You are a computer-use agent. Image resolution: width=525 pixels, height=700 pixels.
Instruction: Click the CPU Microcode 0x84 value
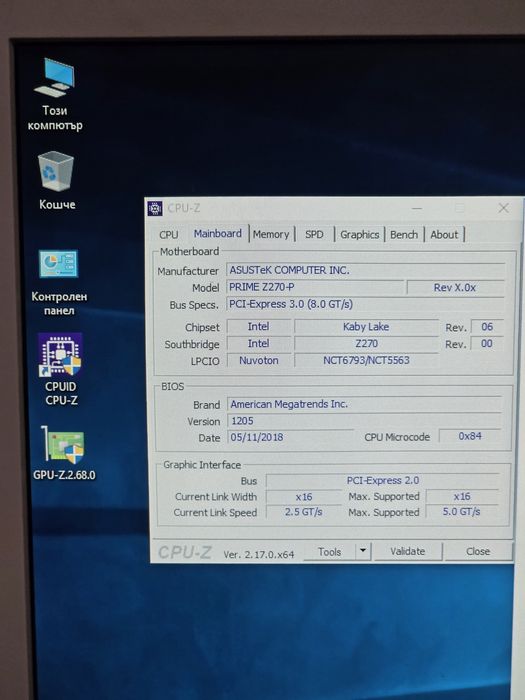click(x=470, y=436)
